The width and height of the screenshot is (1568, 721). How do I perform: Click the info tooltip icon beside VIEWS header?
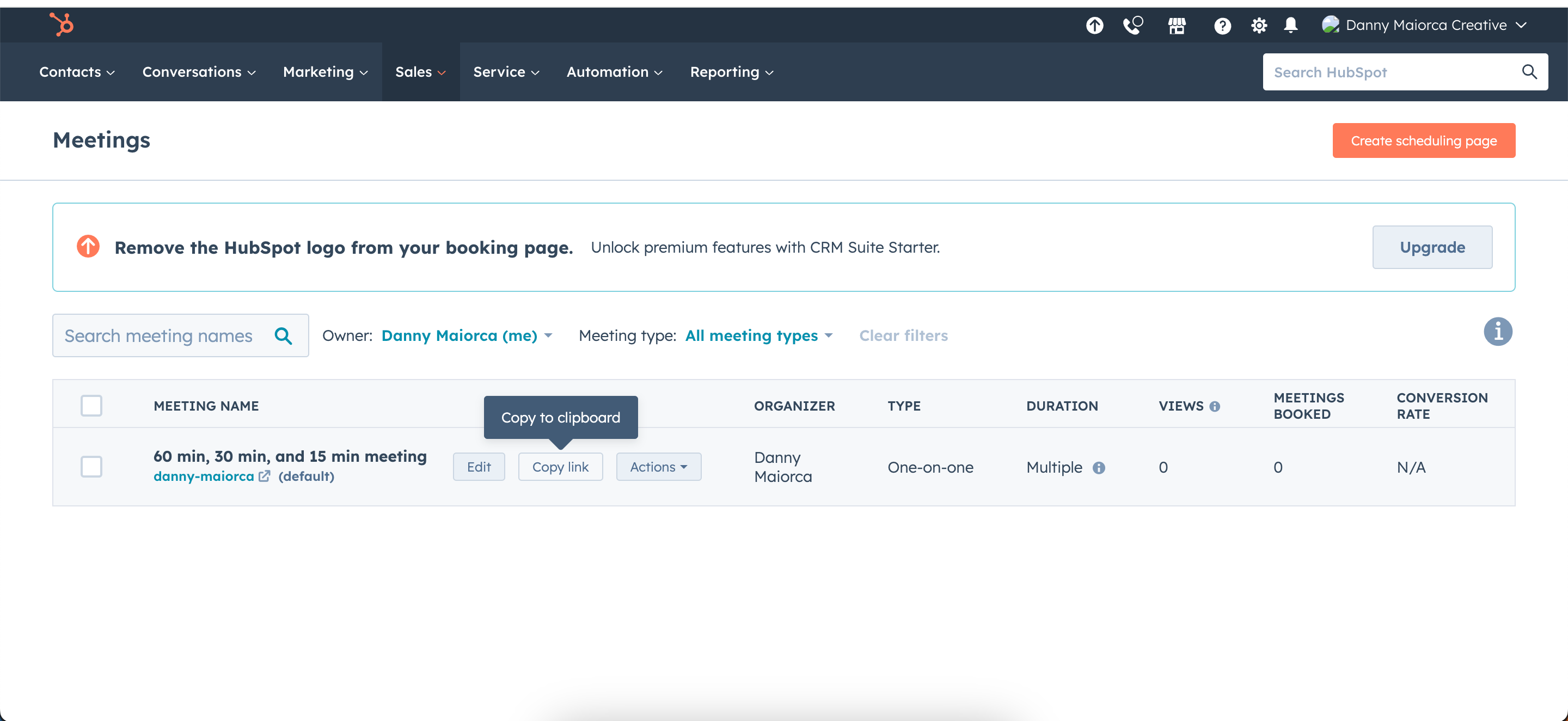pyautogui.click(x=1216, y=406)
